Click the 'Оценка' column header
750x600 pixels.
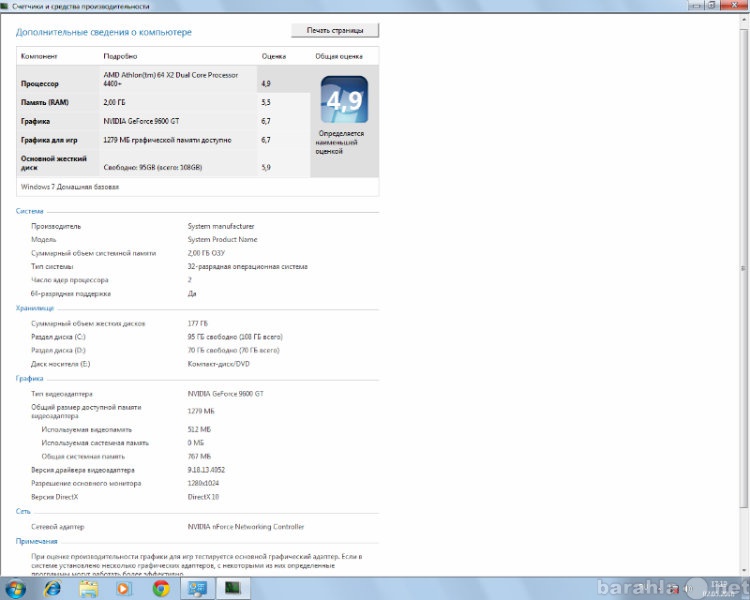click(274, 56)
